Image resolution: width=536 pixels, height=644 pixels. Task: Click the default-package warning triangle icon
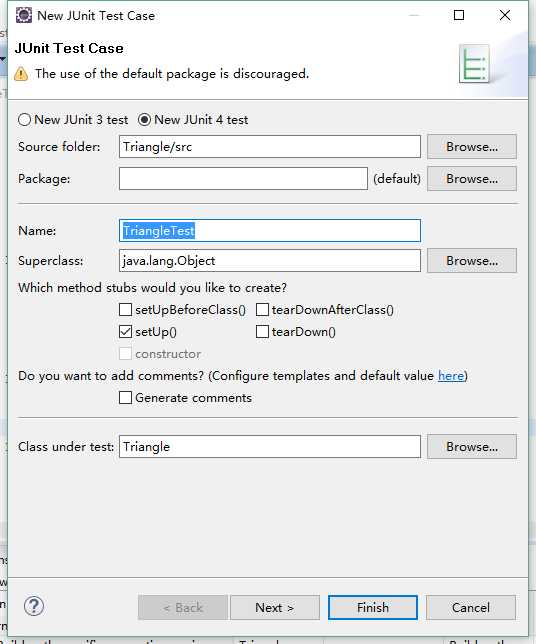point(21,74)
